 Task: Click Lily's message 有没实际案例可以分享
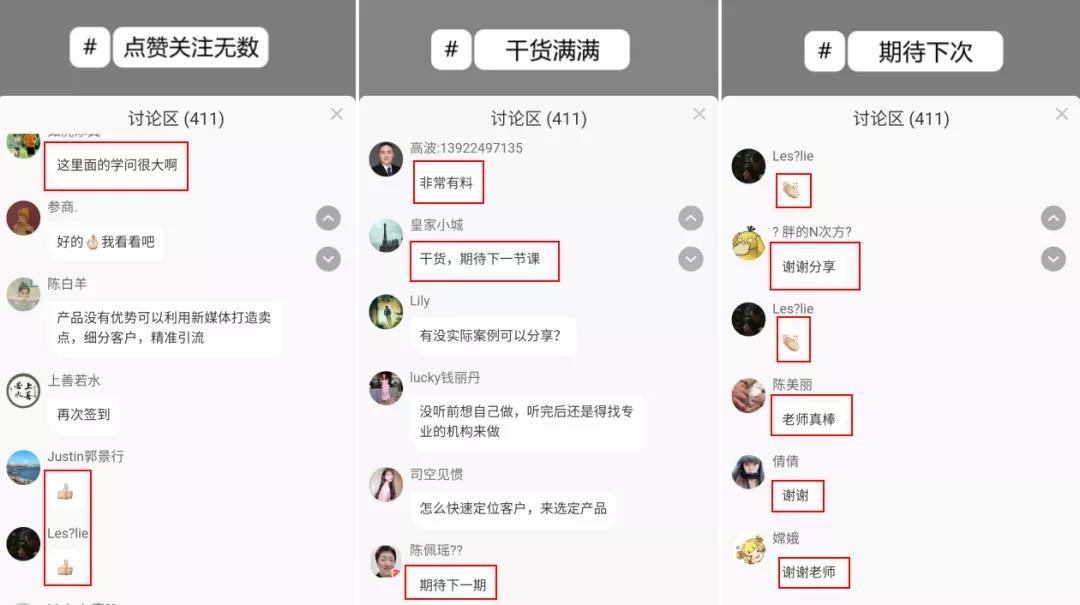490,336
